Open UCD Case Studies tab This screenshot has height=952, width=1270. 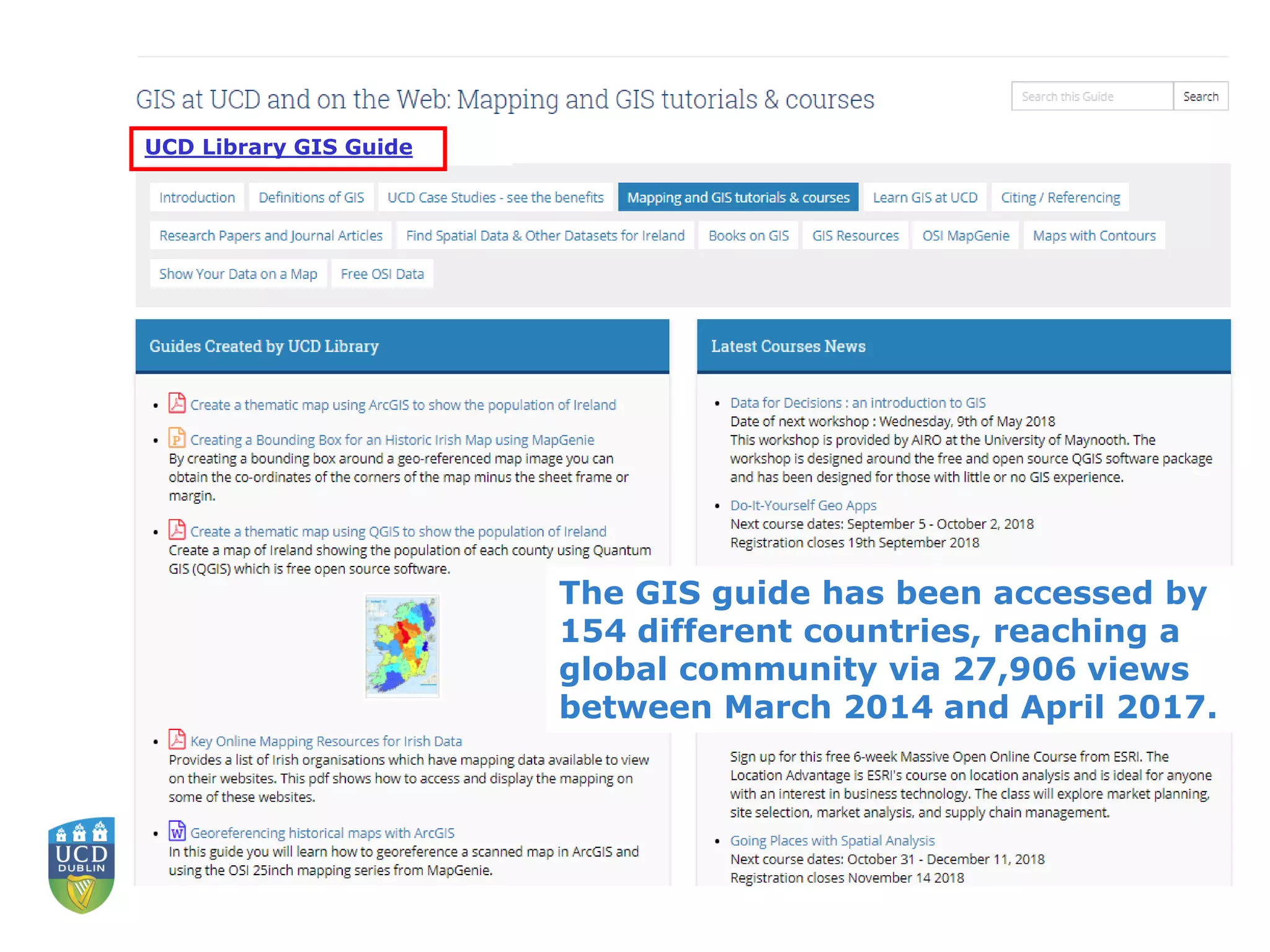[x=495, y=197]
